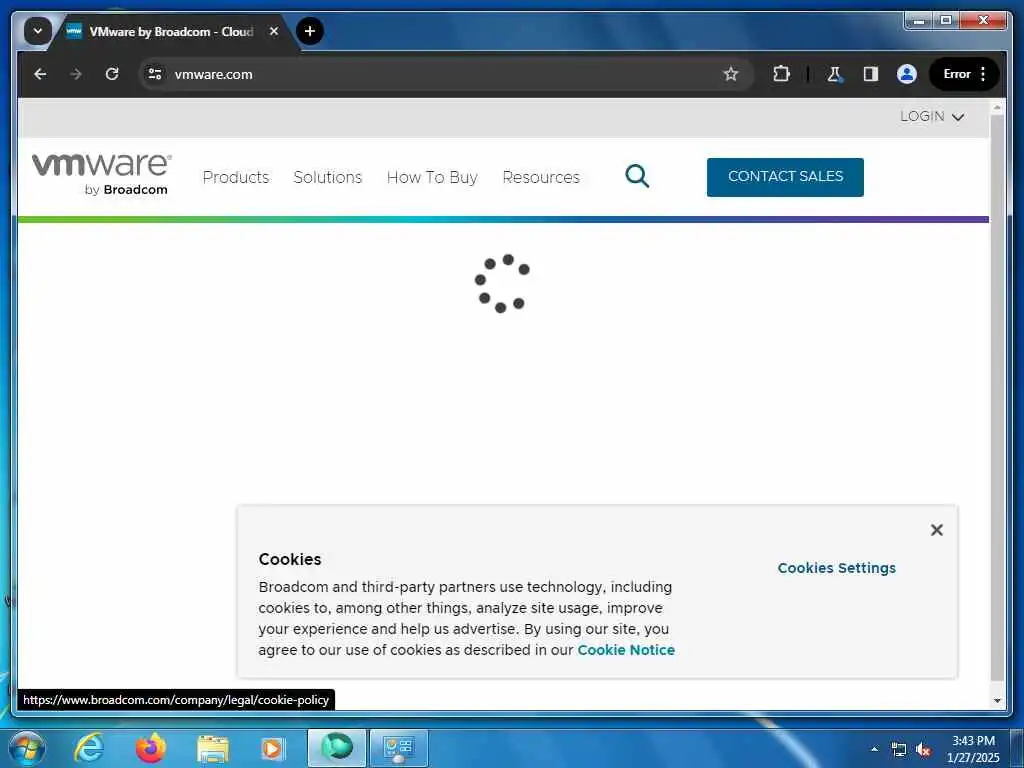Image resolution: width=1024 pixels, height=768 pixels.
Task: Click the scrollbar down arrow
Action: [x=997, y=700]
